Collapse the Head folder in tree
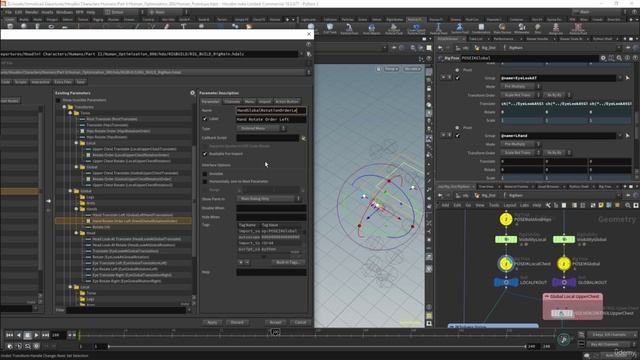 point(76,233)
